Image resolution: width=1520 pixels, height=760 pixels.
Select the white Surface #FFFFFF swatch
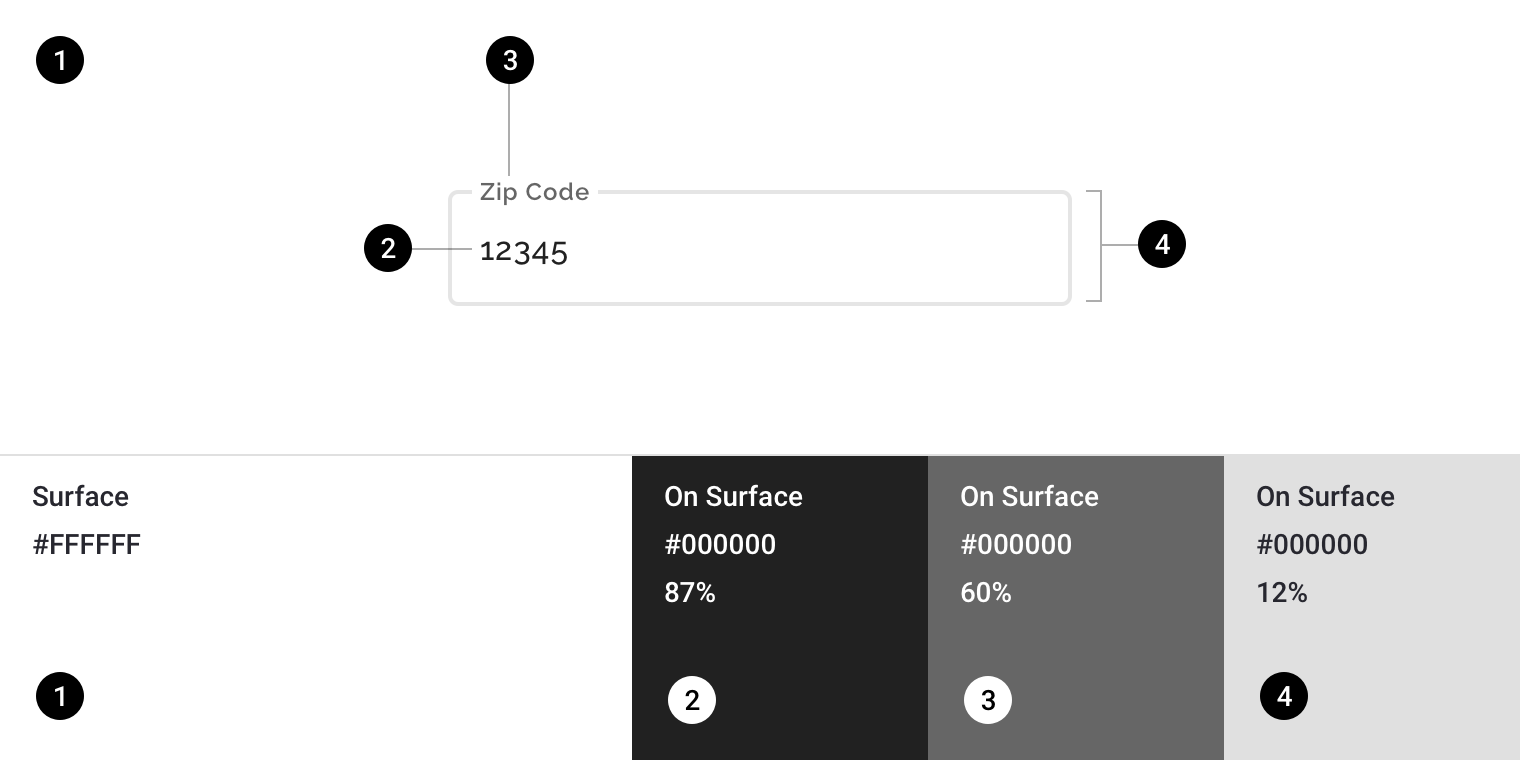pyautogui.click(x=316, y=608)
